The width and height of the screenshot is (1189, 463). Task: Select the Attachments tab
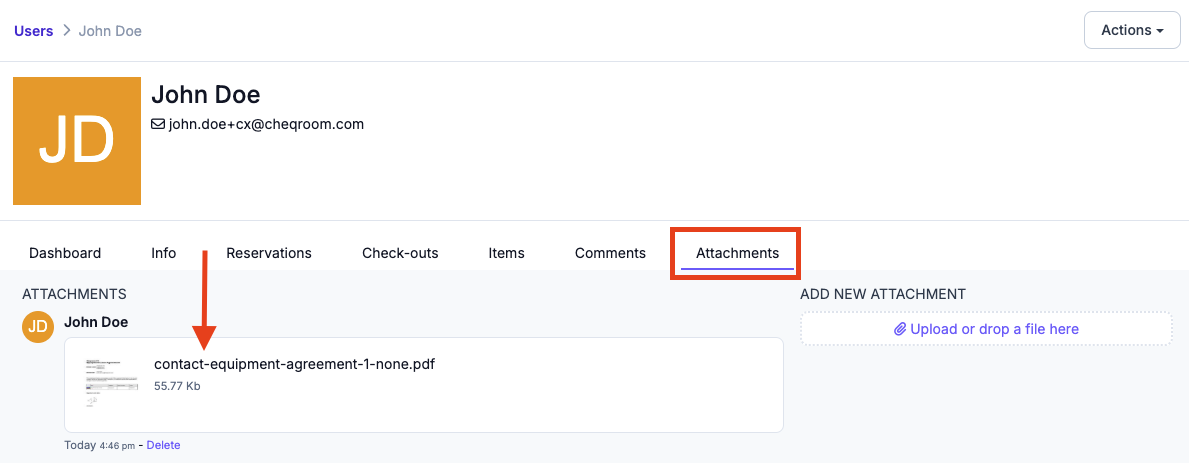coord(737,253)
